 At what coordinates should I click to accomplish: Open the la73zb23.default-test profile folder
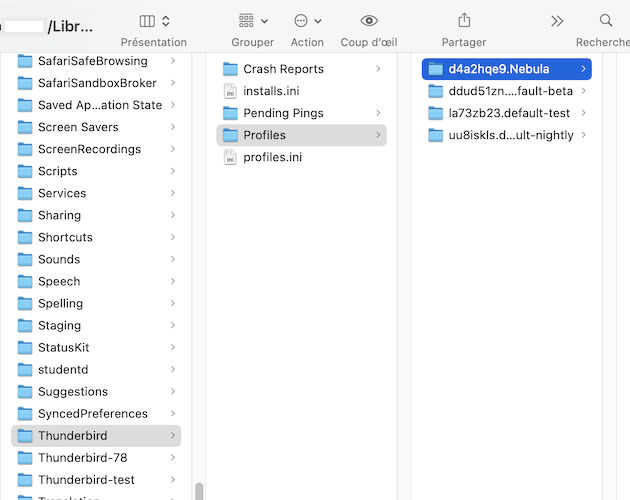coord(507,113)
